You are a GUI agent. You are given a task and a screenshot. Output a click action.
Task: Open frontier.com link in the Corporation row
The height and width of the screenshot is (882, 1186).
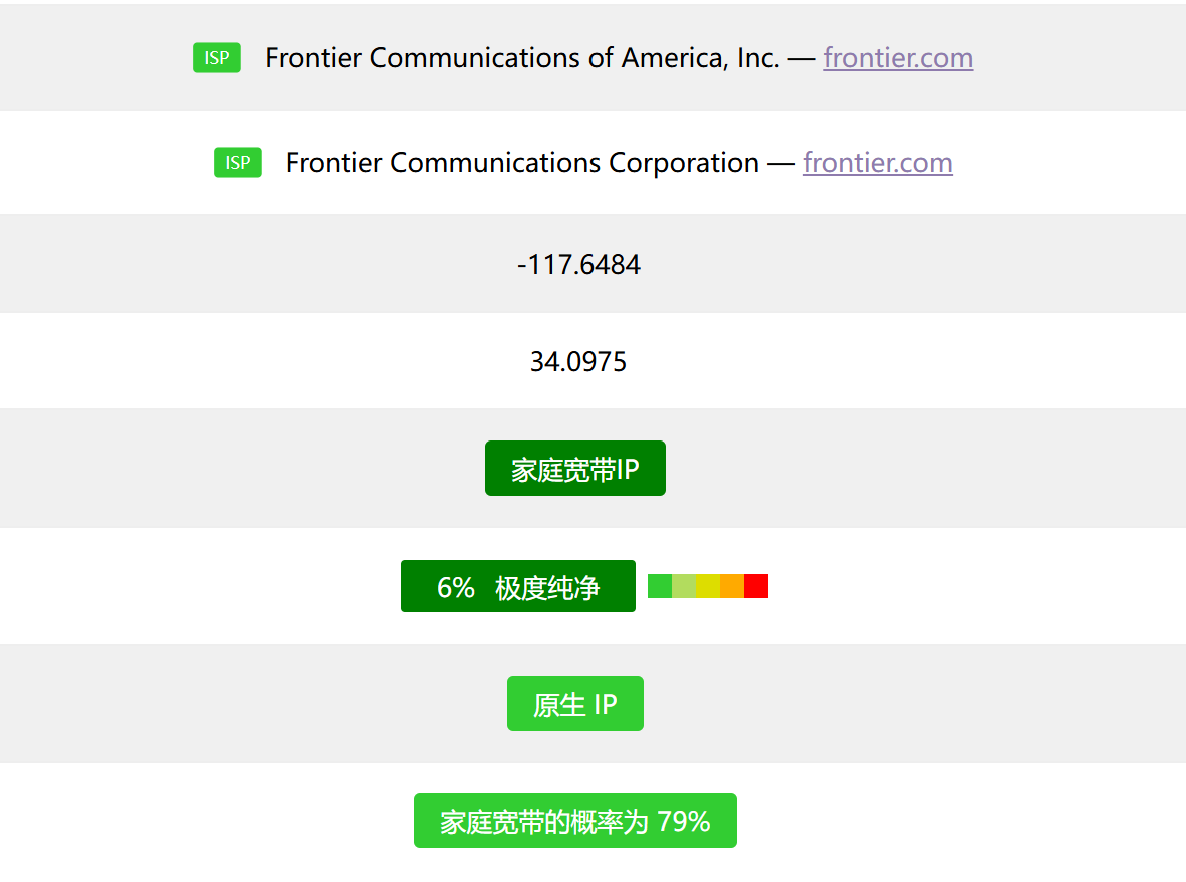click(877, 163)
